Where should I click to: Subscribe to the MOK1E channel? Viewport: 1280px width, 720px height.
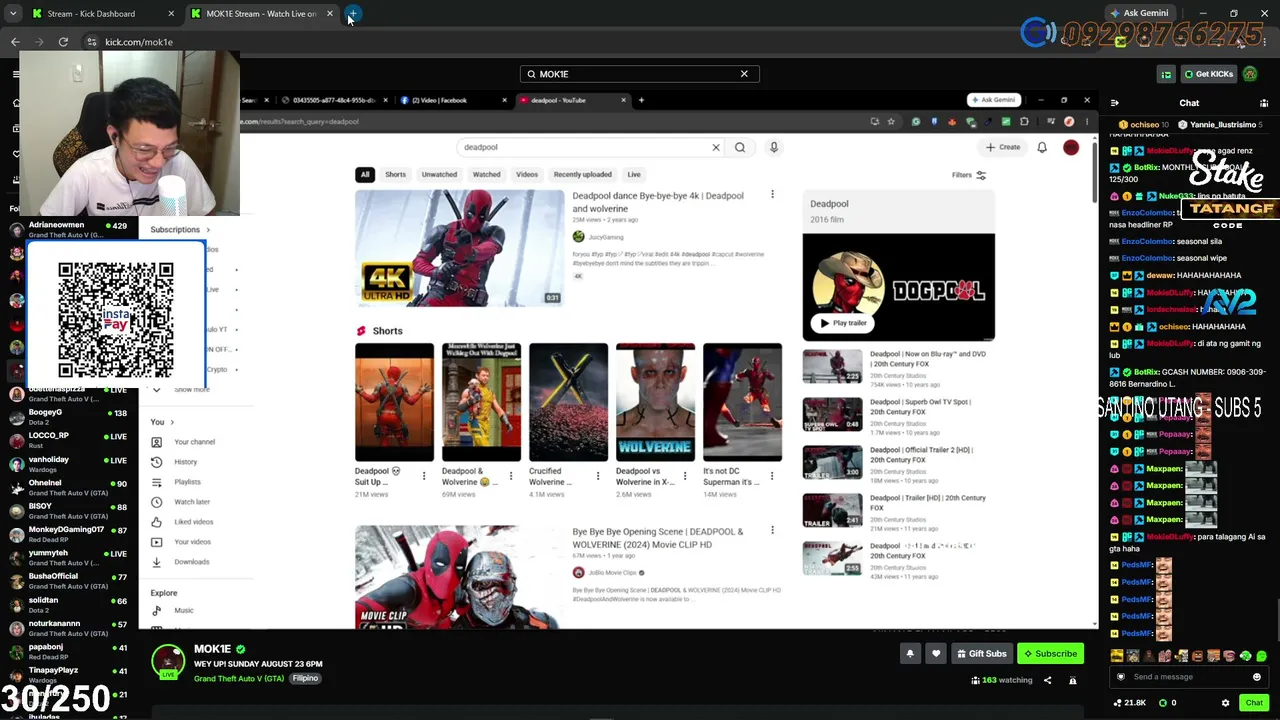pos(1050,653)
